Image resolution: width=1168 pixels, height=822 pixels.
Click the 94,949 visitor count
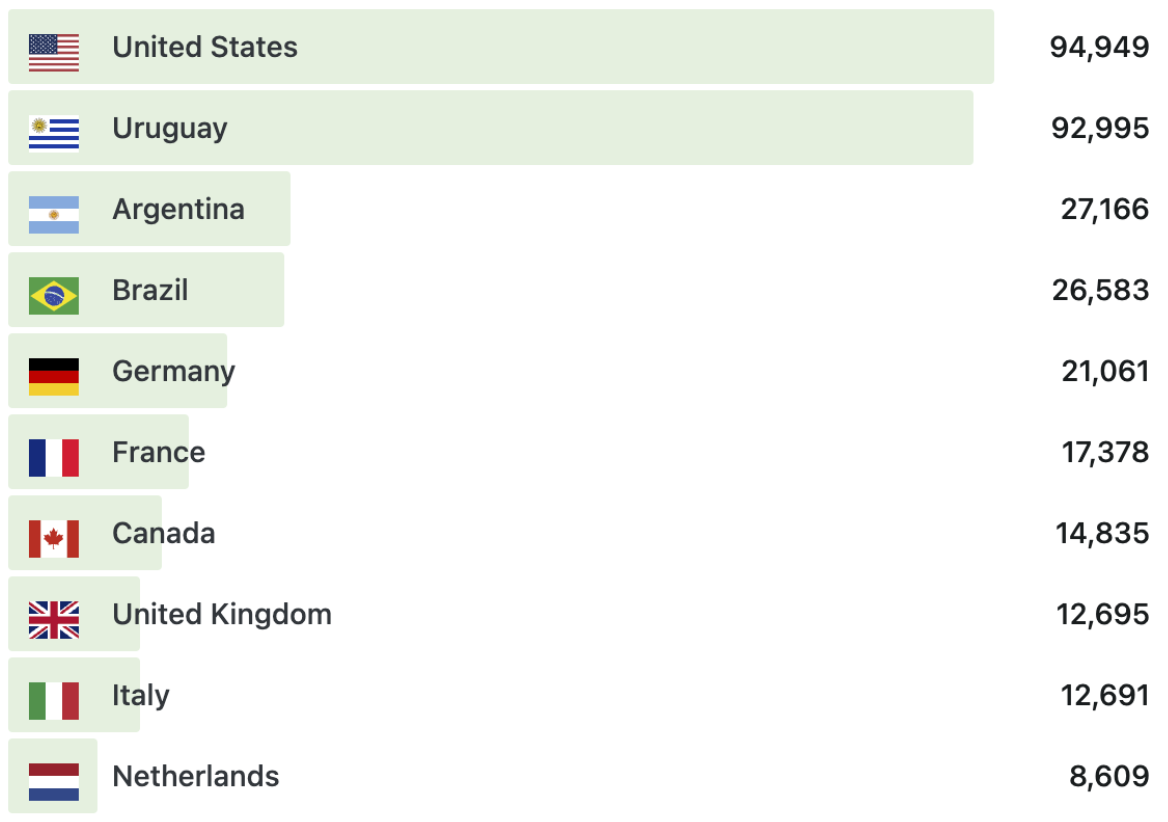coord(1099,48)
